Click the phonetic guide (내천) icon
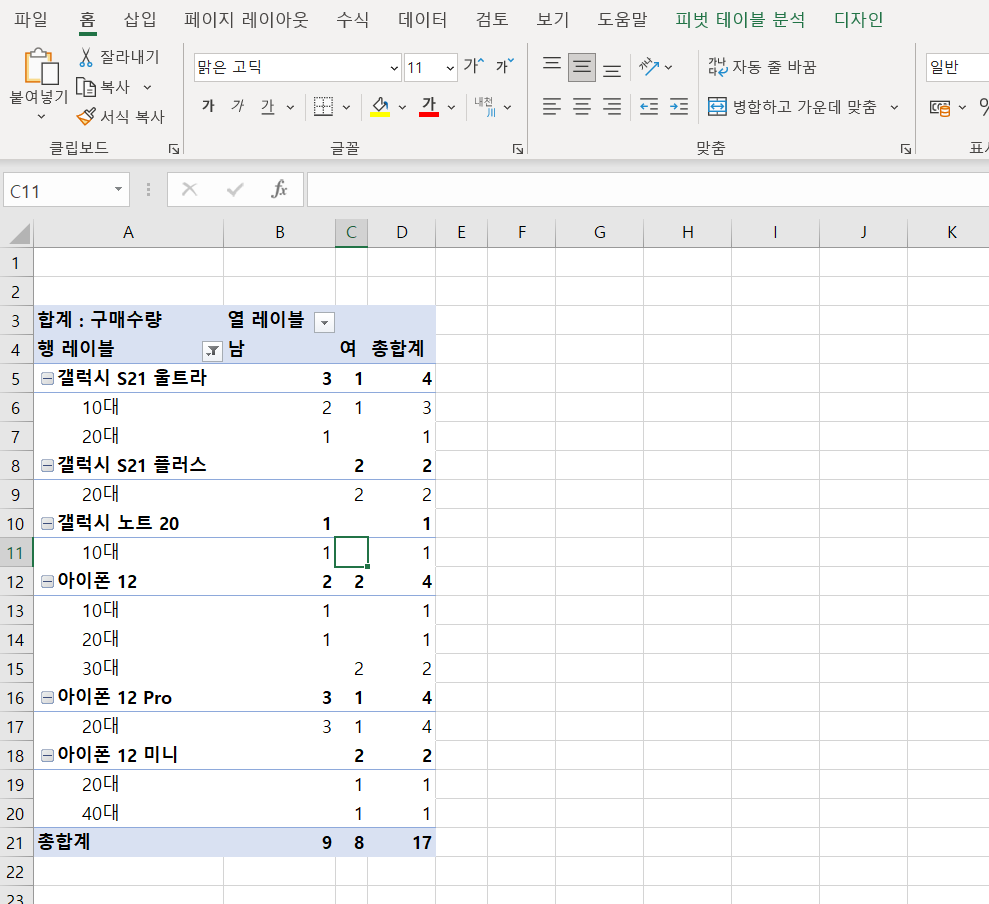The height and width of the screenshot is (904, 989). [485, 107]
